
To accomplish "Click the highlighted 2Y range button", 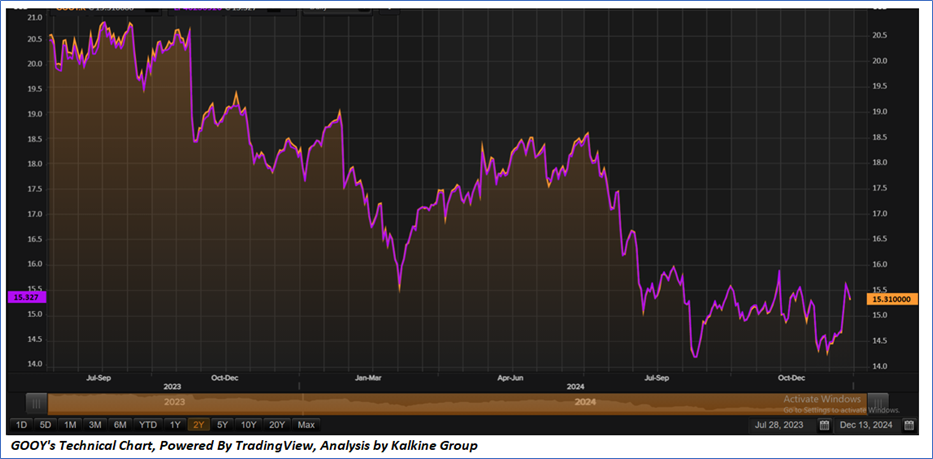I will [199, 425].
